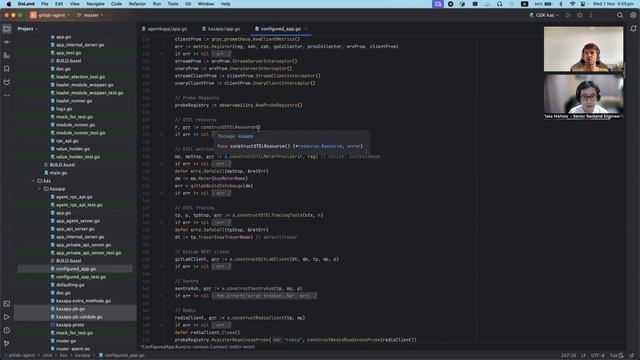Open app_agent_server.go file
640x360 pixels.
(78, 221)
